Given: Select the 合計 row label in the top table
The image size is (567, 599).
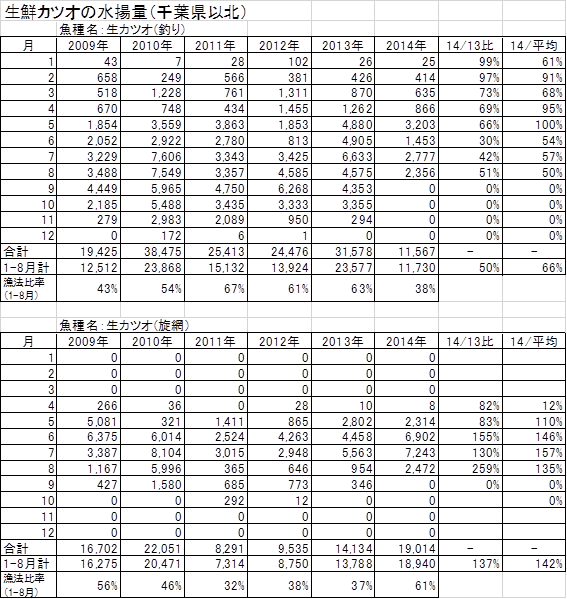Looking at the screenshot, I should (x=16, y=252).
